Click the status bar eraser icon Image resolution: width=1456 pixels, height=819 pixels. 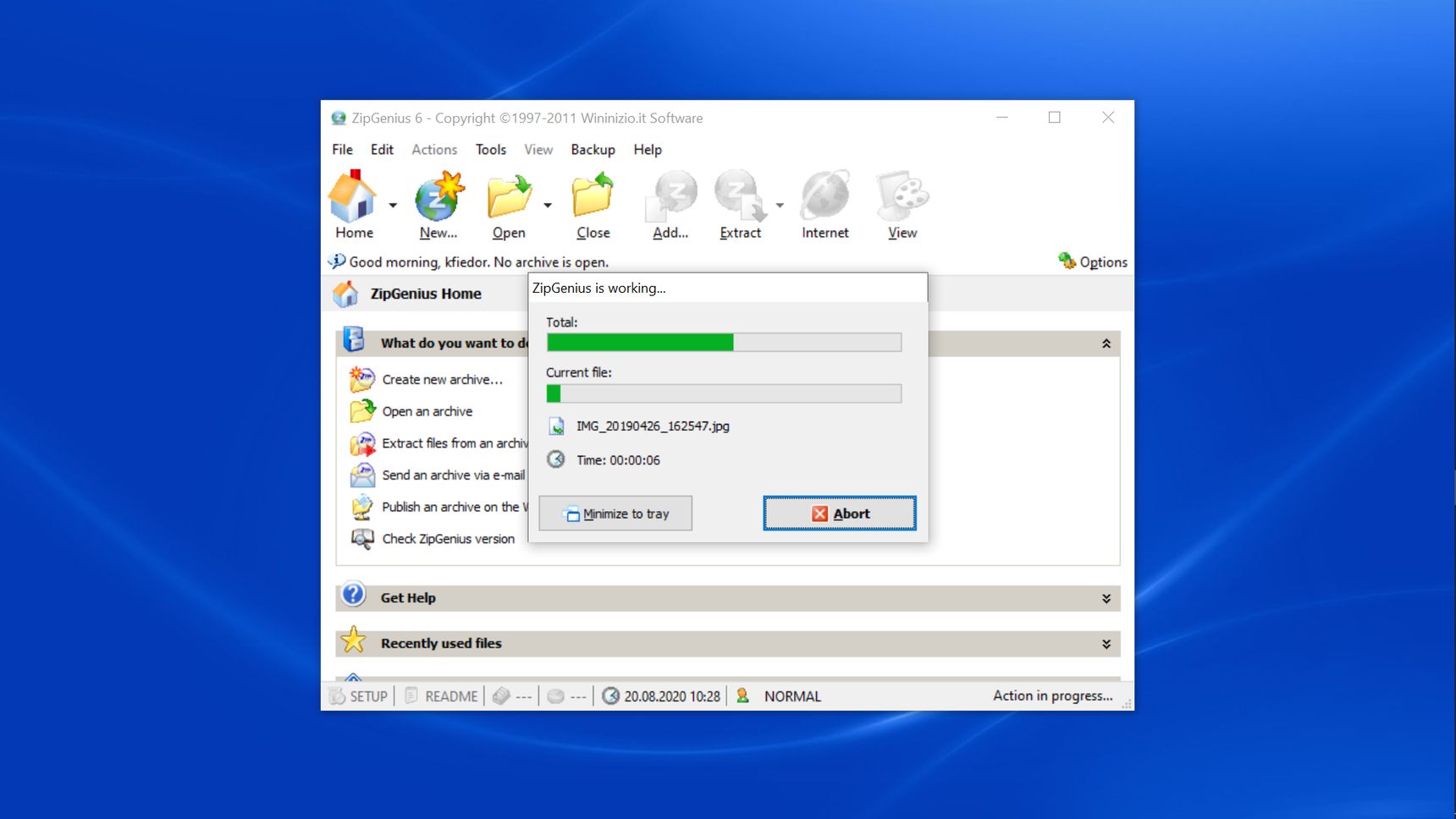pyautogui.click(x=502, y=695)
